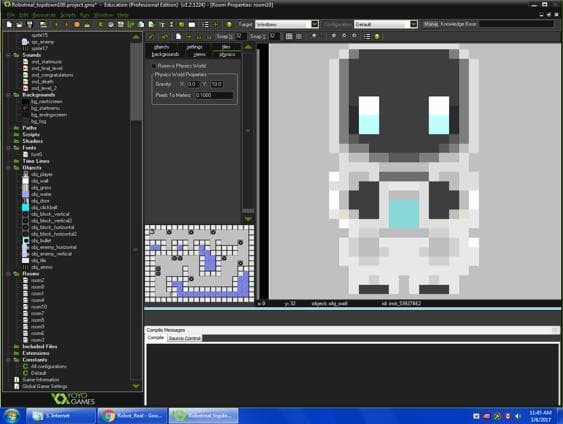Click the resource tree scroll-down arrow
The image size is (563, 424).
point(136,386)
